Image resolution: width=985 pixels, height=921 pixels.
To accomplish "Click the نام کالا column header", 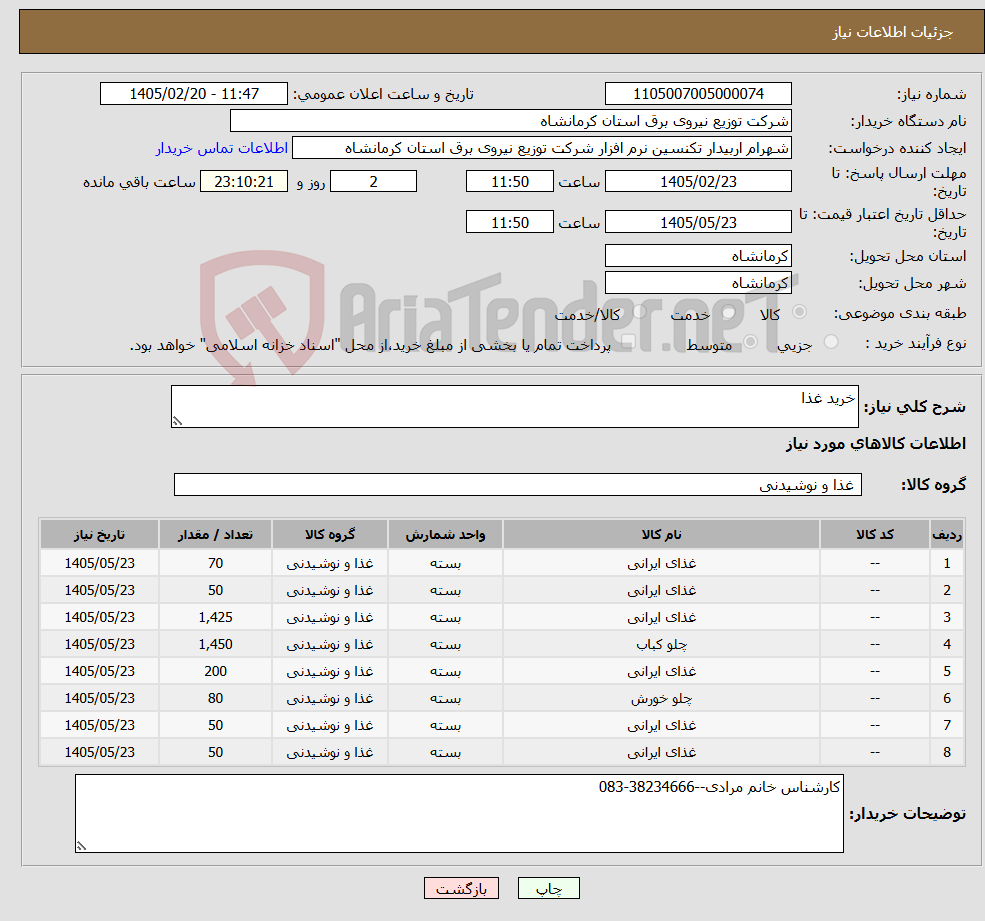I will (x=661, y=535).
